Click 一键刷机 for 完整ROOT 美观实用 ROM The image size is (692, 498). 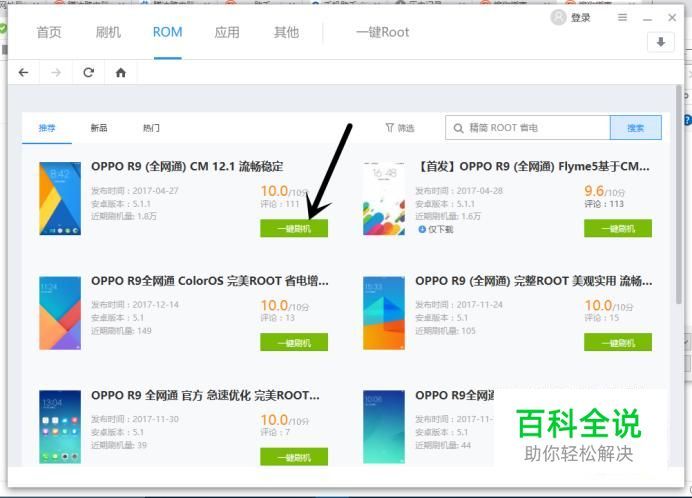(x=618, y=342)
